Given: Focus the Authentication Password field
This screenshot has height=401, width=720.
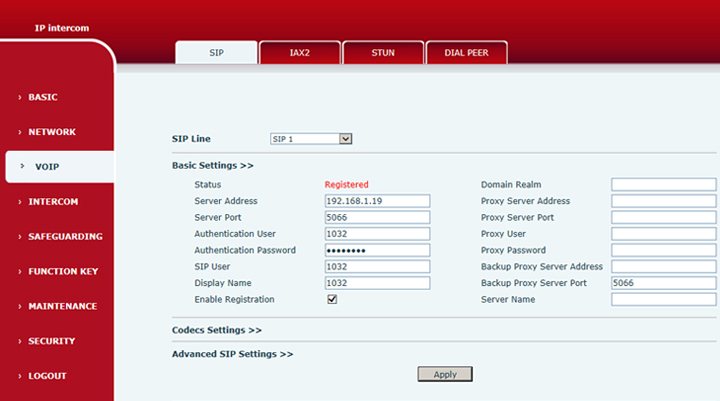Looking at the screenshot, I should (x=377, y=250).
